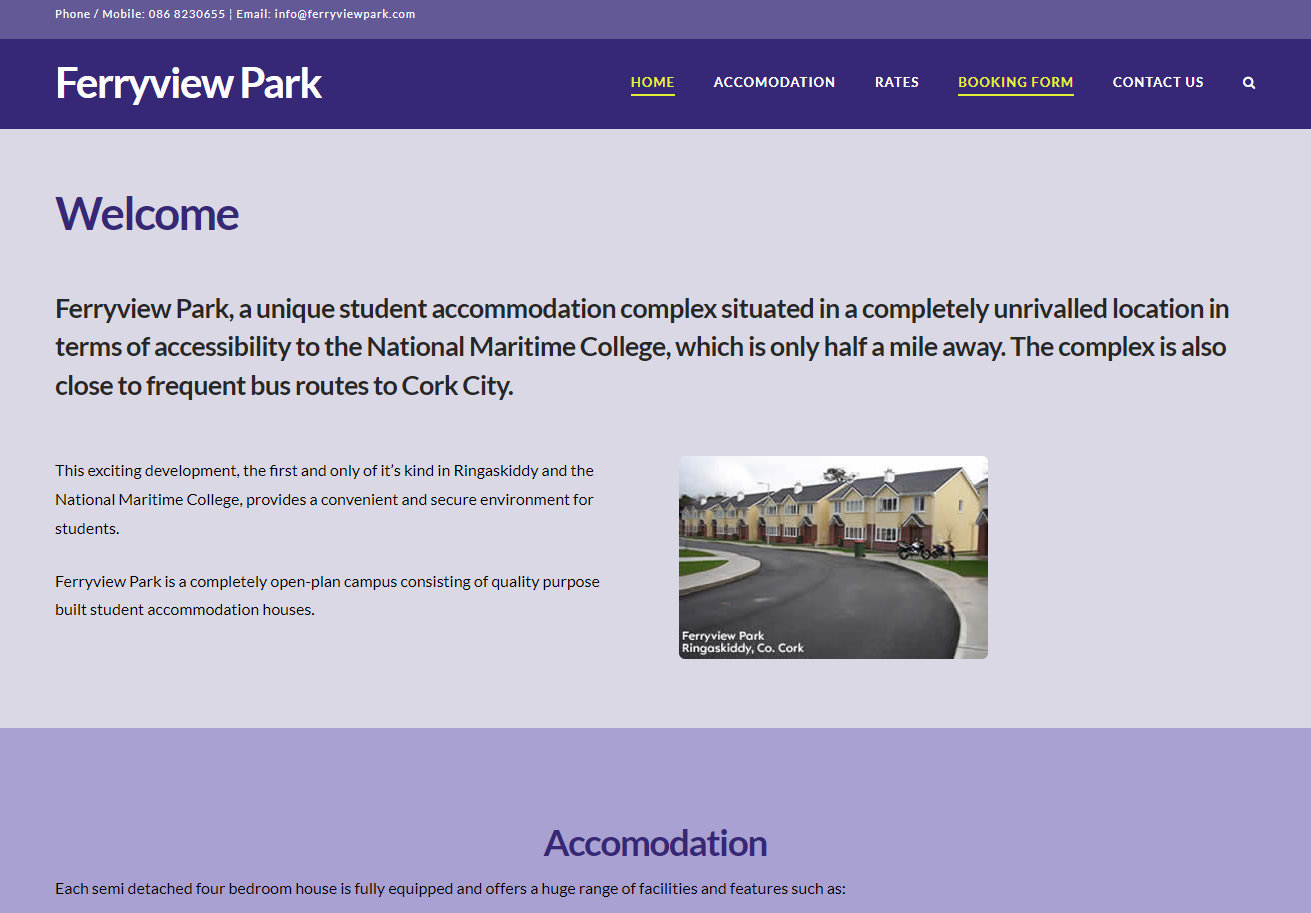Screen dimensions: 1311x913
Task: Go to the HOME menu item
Action: point(652,82)
